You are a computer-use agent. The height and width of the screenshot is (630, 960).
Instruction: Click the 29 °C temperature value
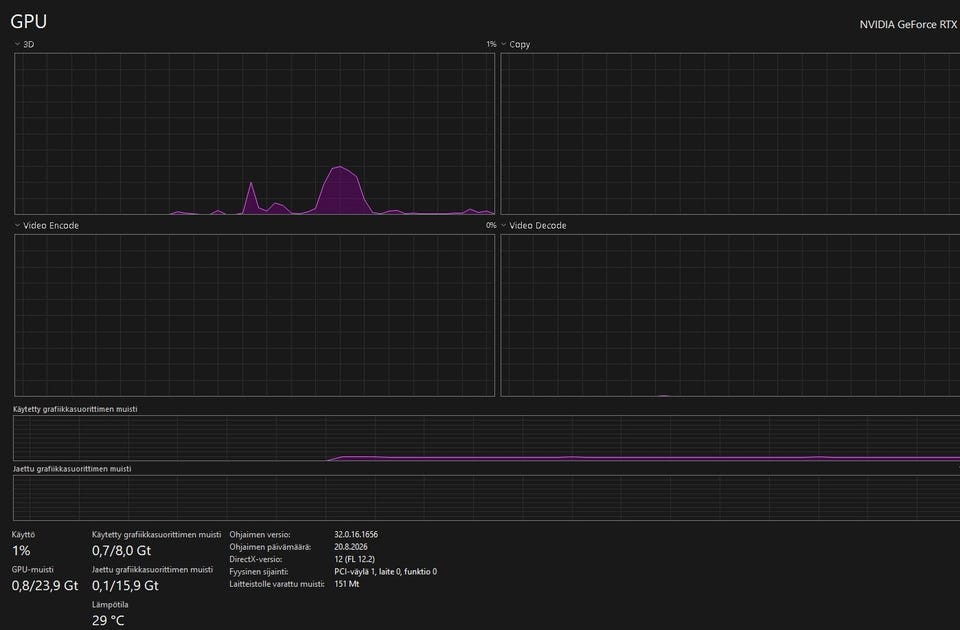(x=108, y=620)
